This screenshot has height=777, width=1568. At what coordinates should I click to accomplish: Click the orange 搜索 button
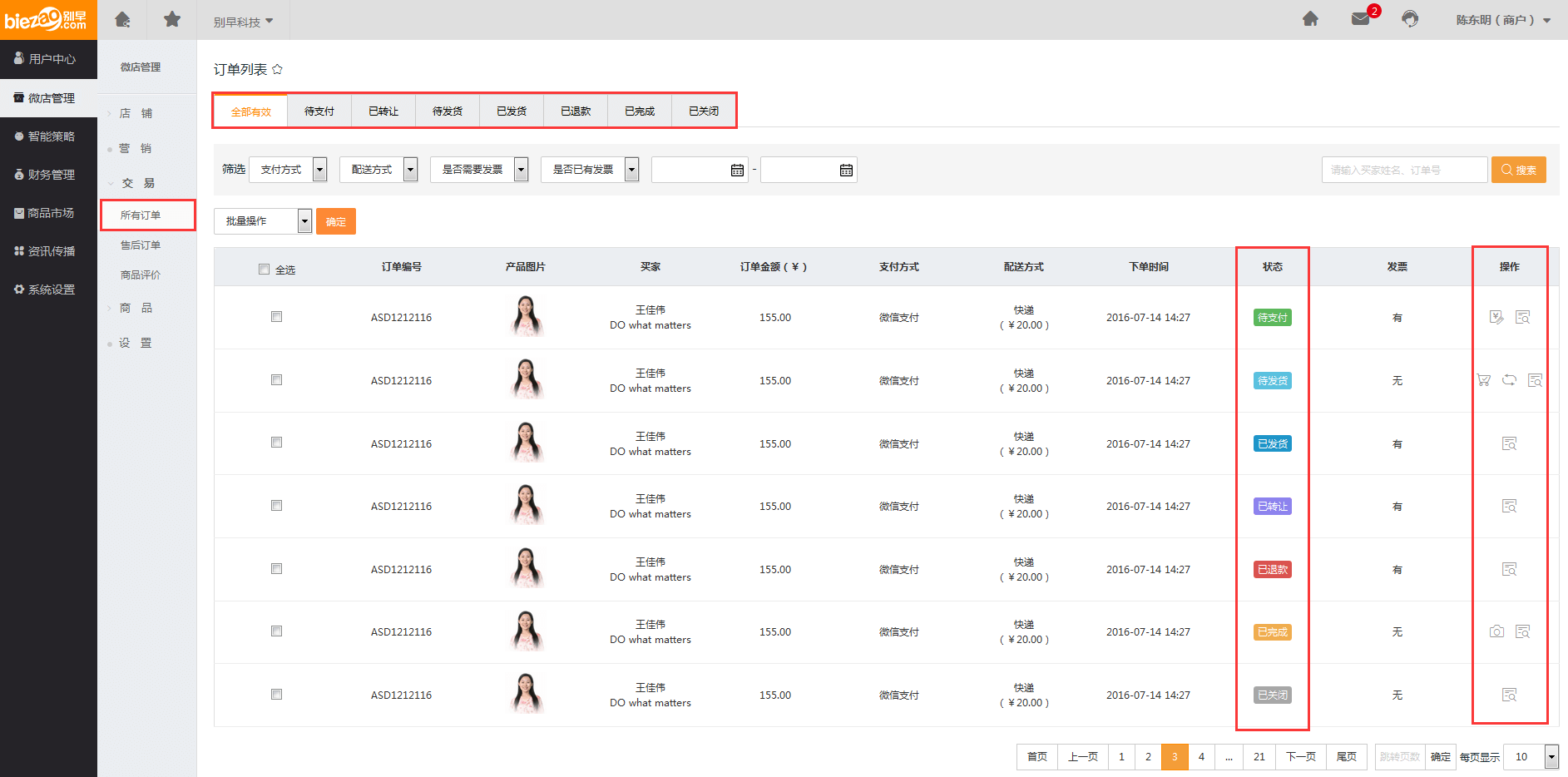[x=1519, y=170]
